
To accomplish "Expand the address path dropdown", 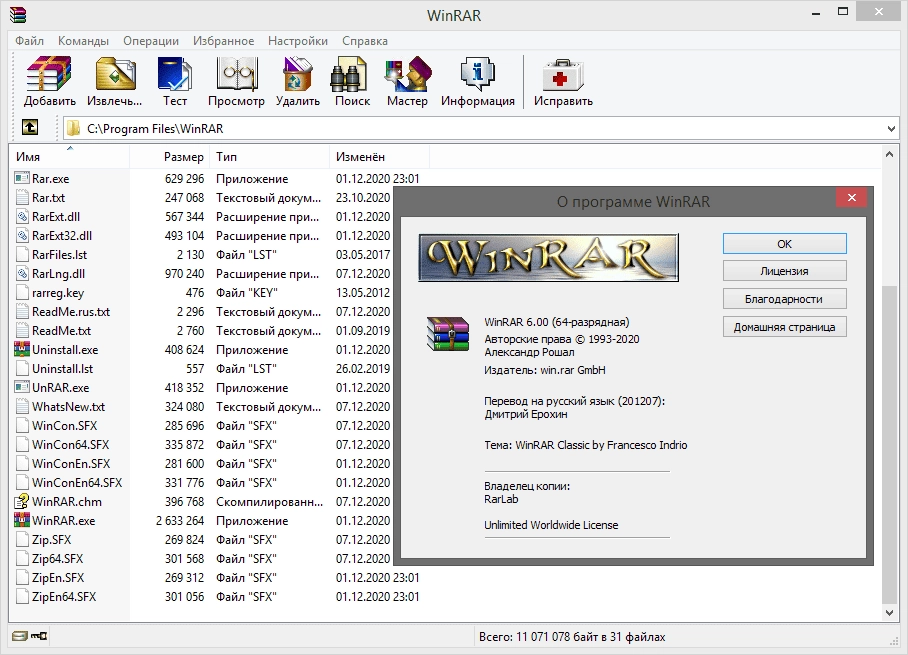I will point(891,129).
